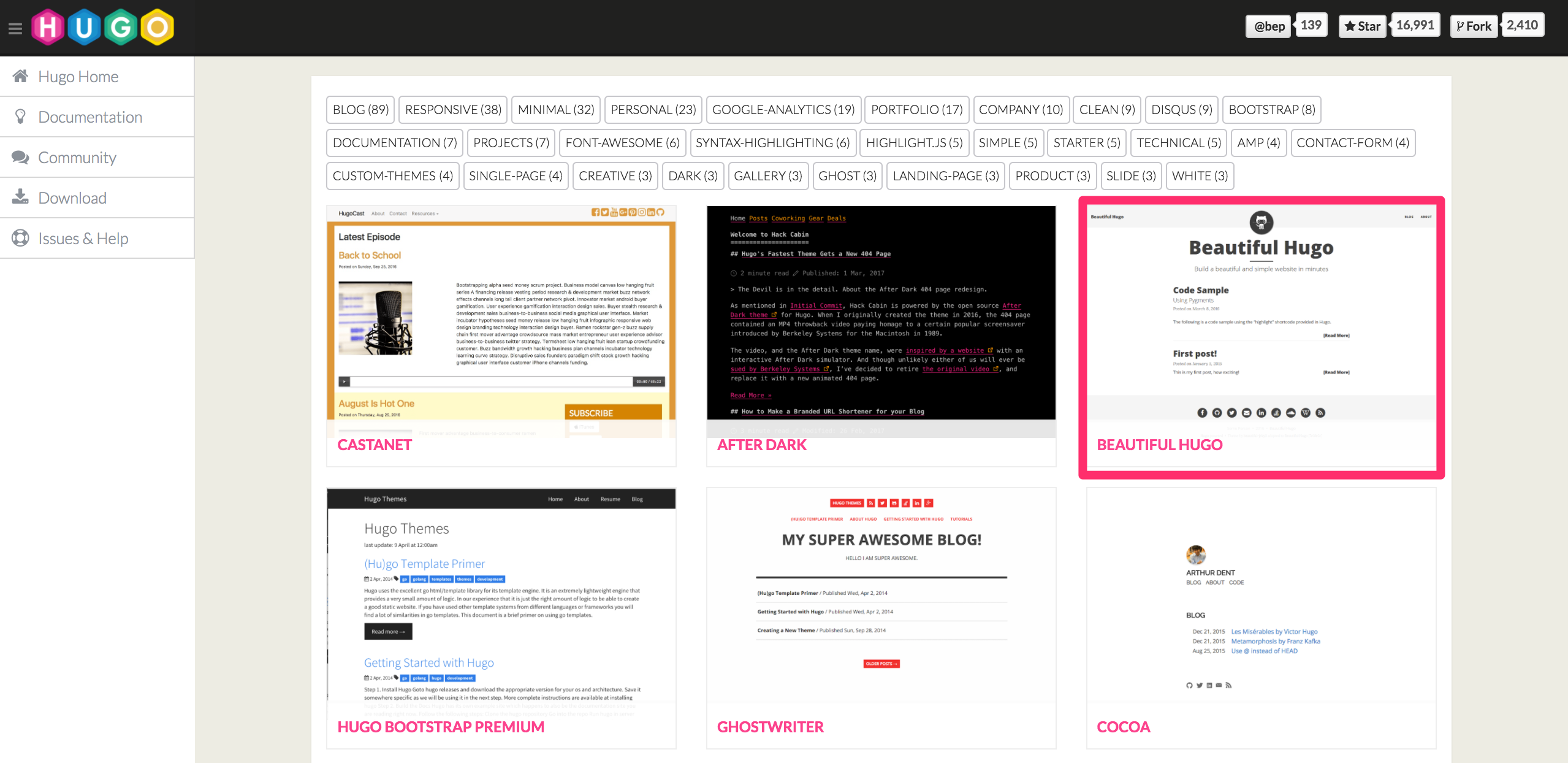Filter by BOOTSTRAP (8) tag
This screenshot has width=1568, height=763.
point(1272,110)
